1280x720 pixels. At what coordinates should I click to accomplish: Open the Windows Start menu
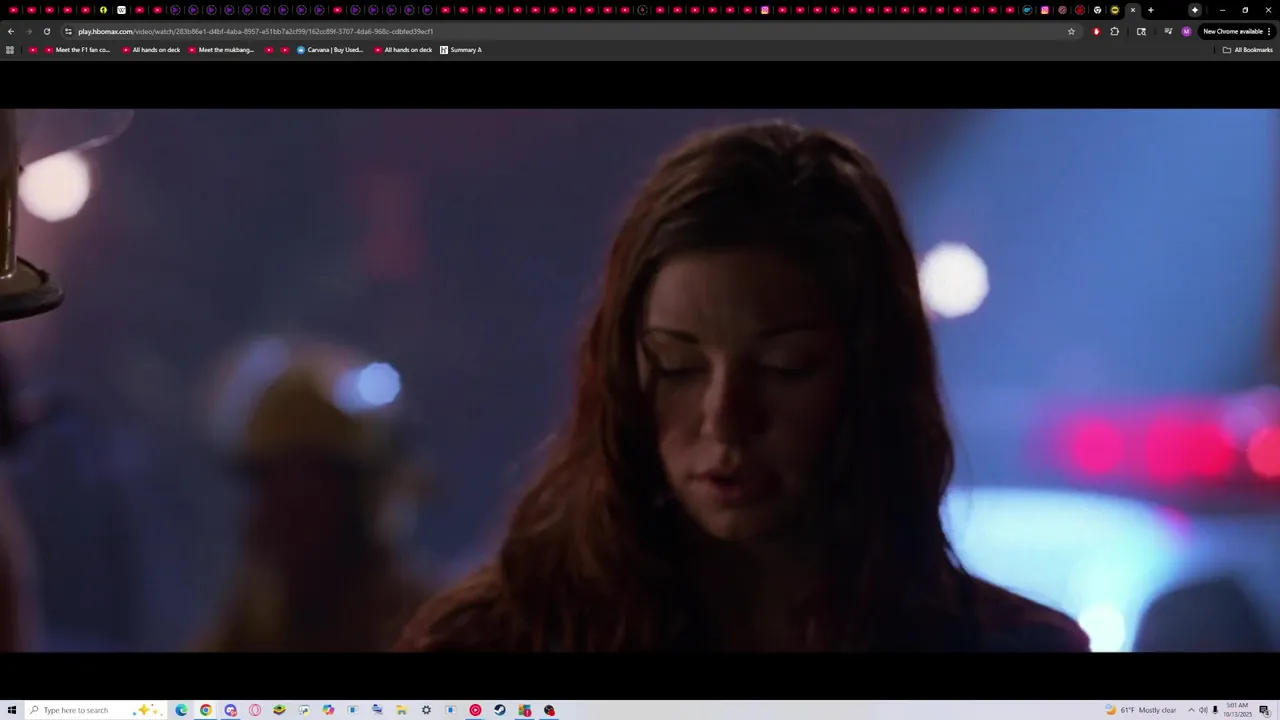[12, 710]
